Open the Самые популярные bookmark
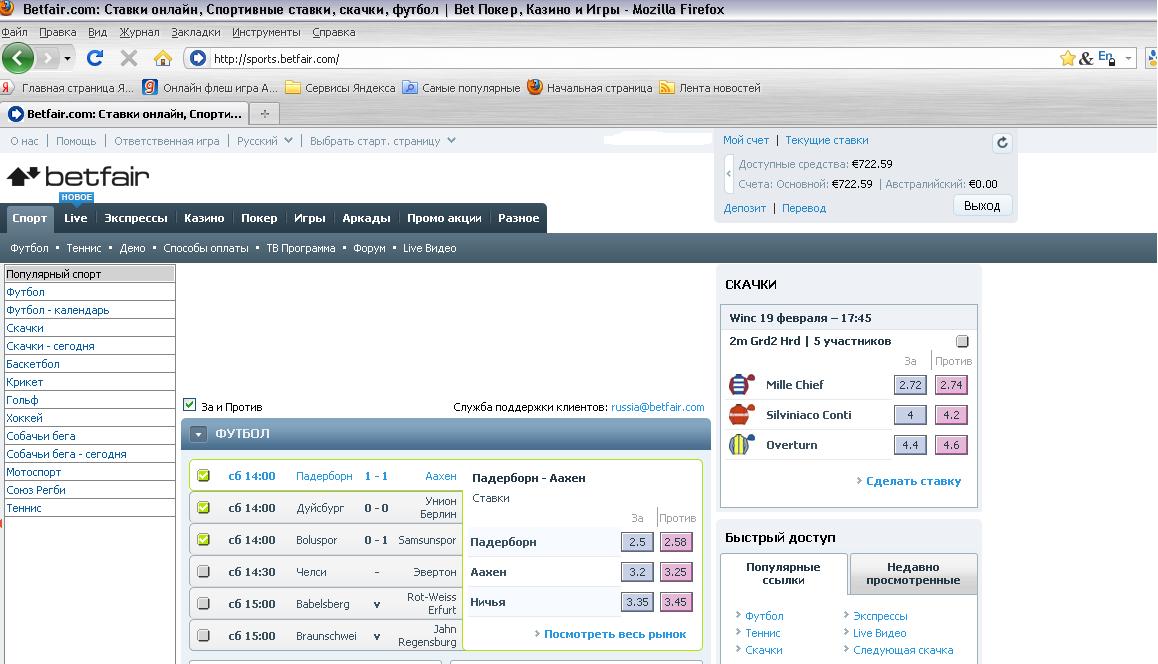 (462, 88)
